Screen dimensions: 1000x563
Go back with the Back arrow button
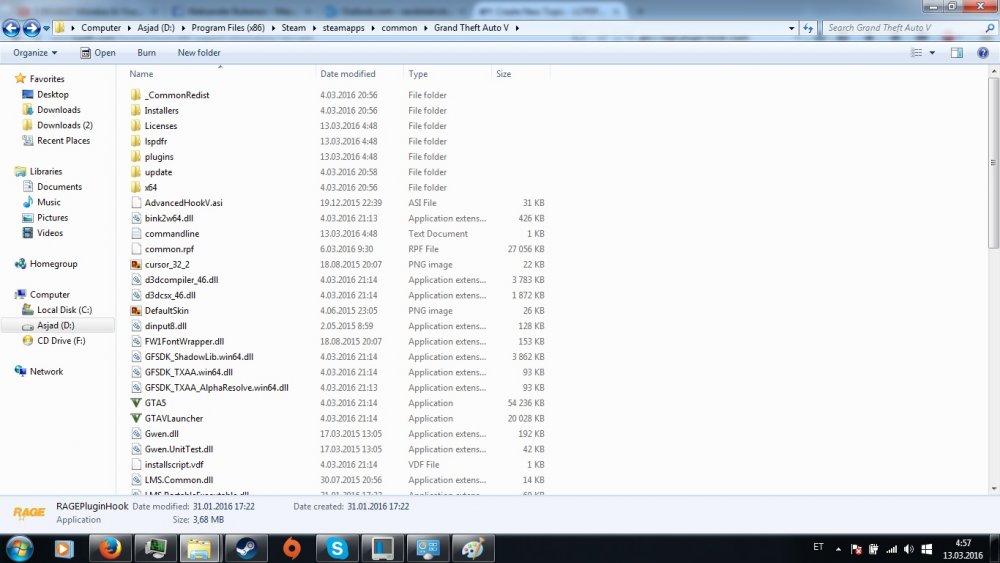(x=11, y=28)
